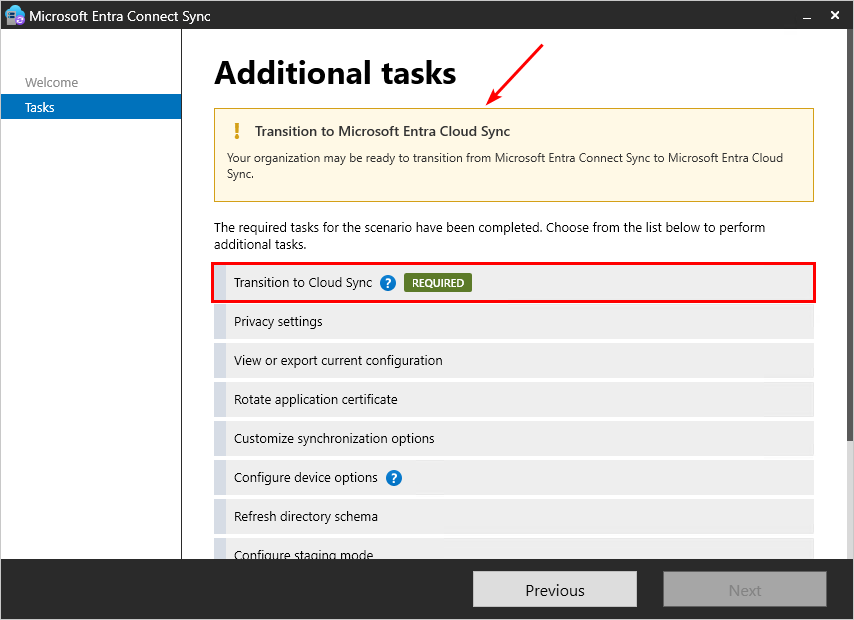Click the yellow exclamation warning icon in banner
Viewport: 854px width, 620px height.
(236, 131)
